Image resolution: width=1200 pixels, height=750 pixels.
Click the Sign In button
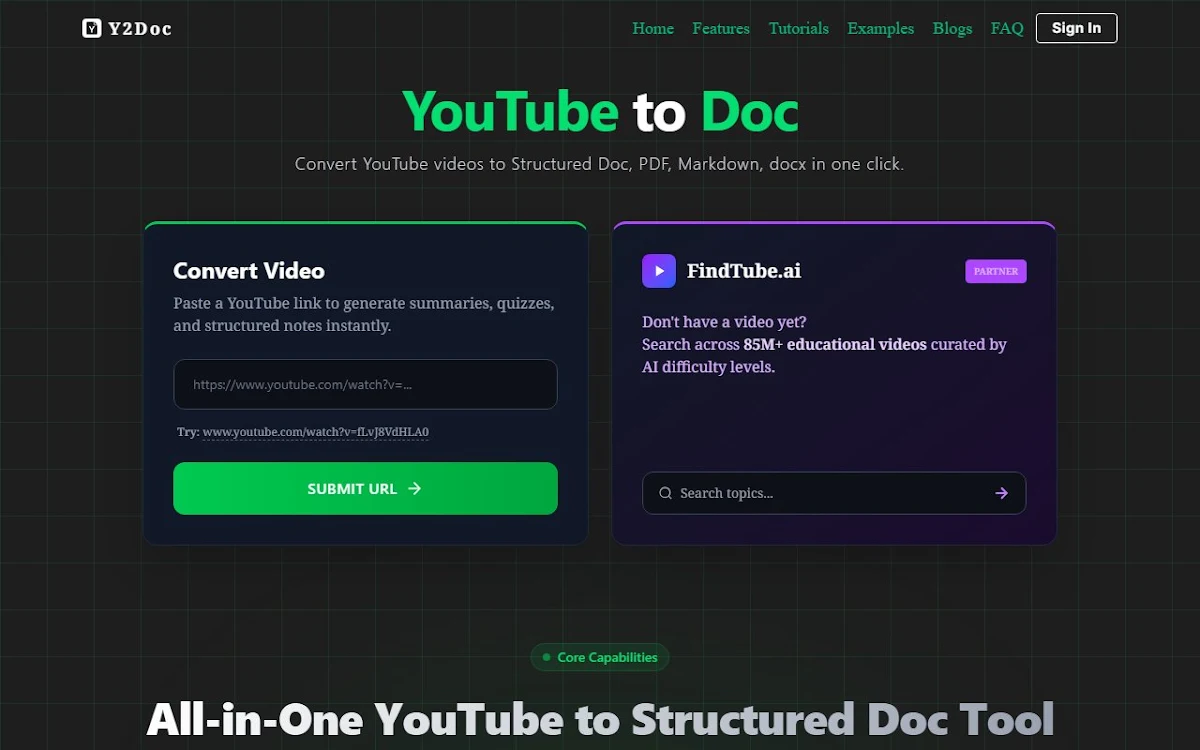click(1076, 28)
